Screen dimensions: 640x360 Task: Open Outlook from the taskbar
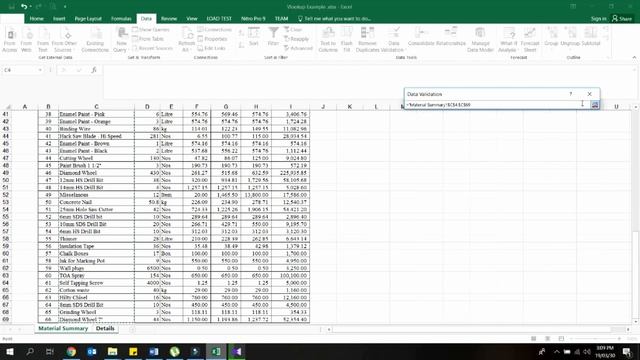point(92,351)
